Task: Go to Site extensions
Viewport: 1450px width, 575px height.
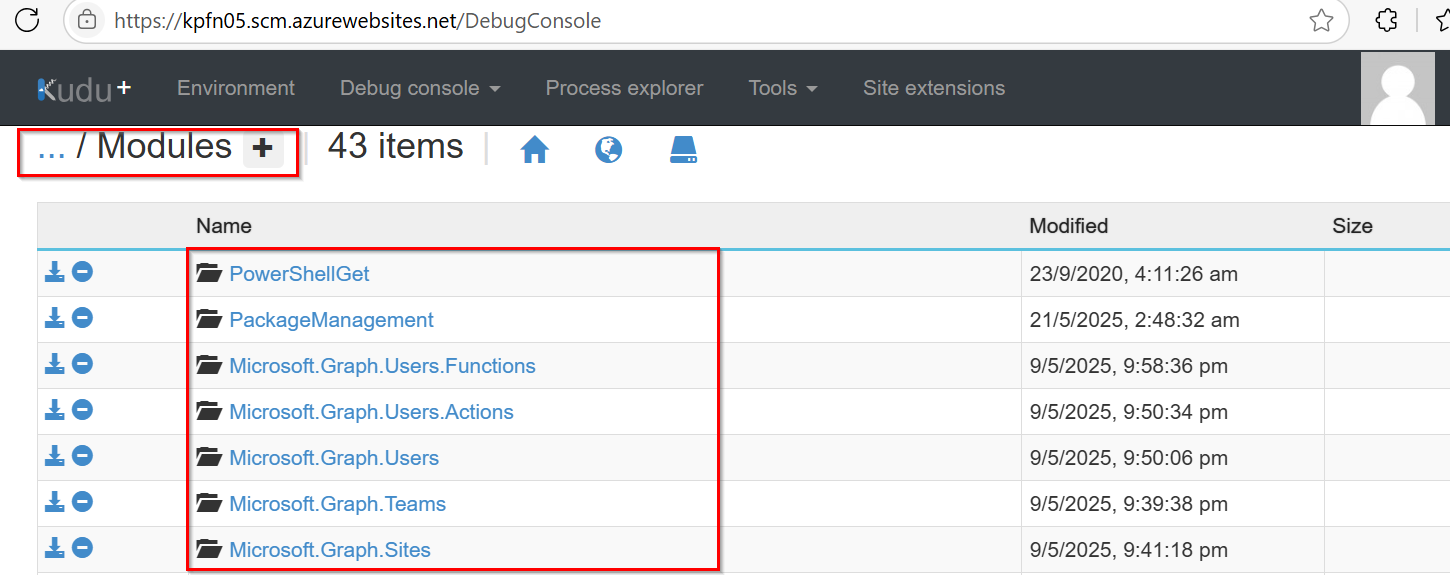Action: (934, 88)
